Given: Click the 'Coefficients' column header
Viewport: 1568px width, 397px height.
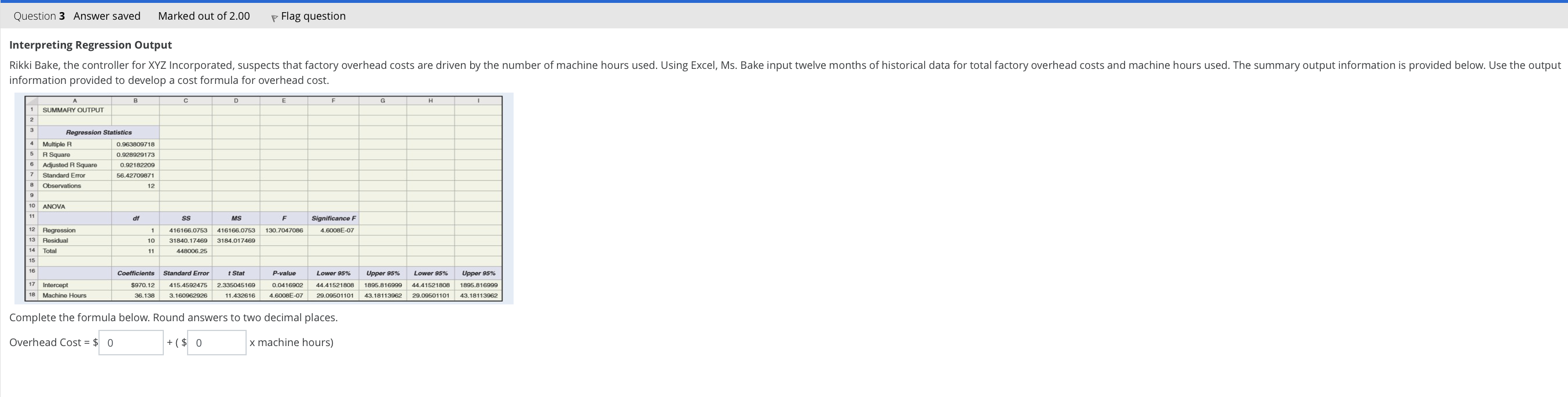Looking at the screenshot, I should click(135, 273).
